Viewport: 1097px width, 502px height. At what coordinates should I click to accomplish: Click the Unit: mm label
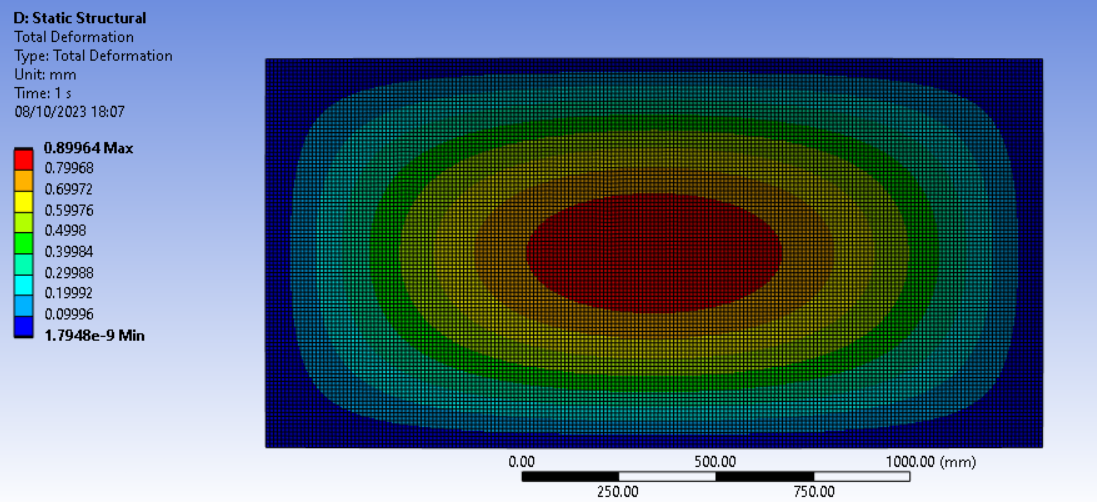45,74
